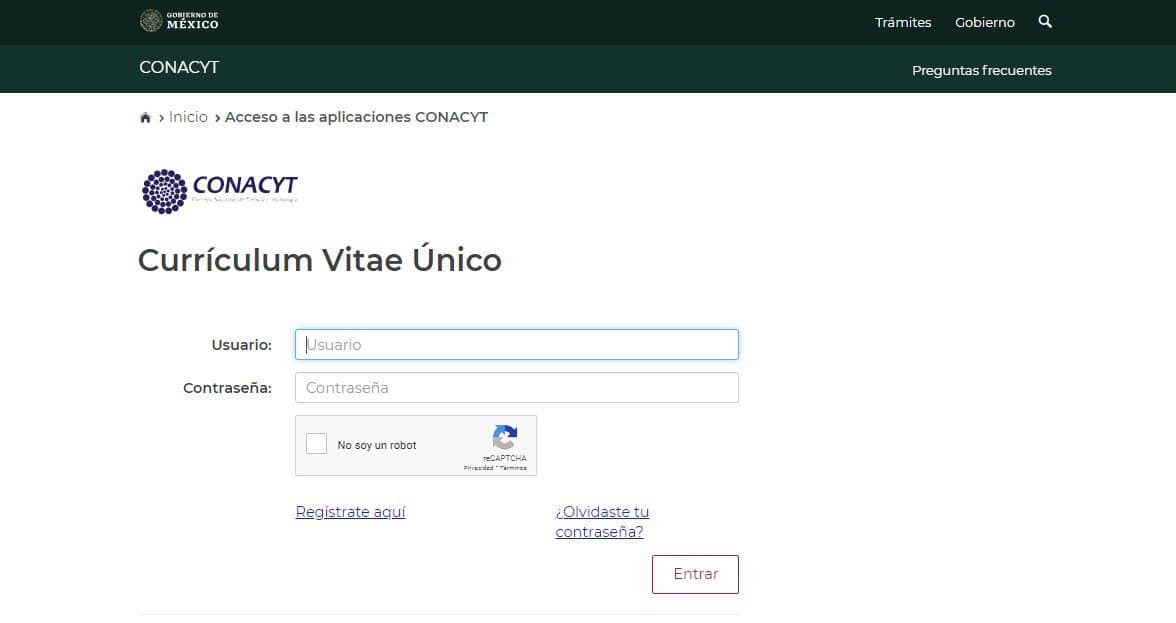Screen dimensions: 1176x623
Task: Check the "No soy un robot" box
Action: (x=316, y=444)
